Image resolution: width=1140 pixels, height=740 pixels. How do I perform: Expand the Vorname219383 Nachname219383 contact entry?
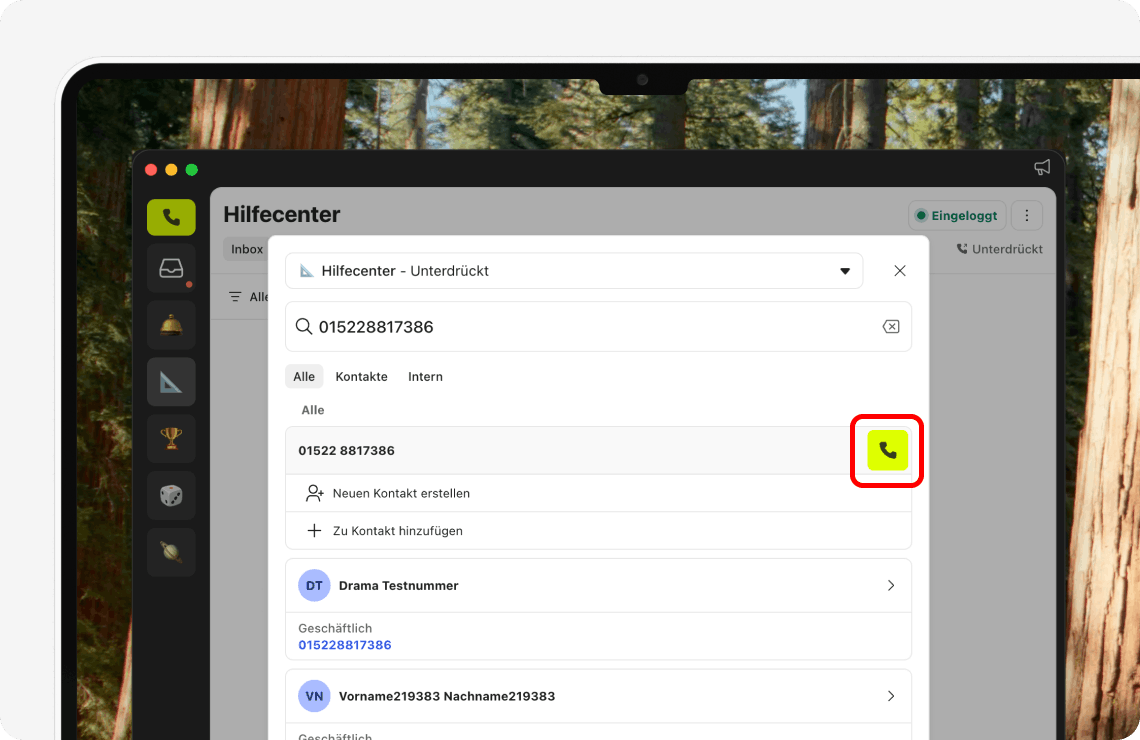pyautogui.click(x=890, y=696)
